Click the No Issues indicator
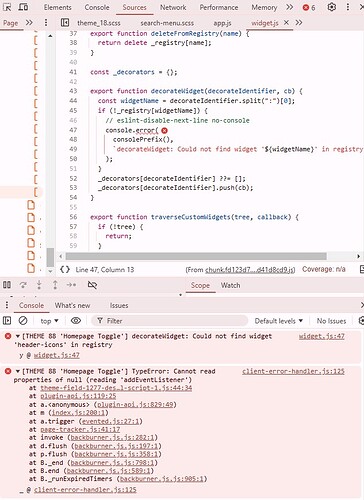Image resolution: width=364 pixels, height=500 pixels. (331, 321)
